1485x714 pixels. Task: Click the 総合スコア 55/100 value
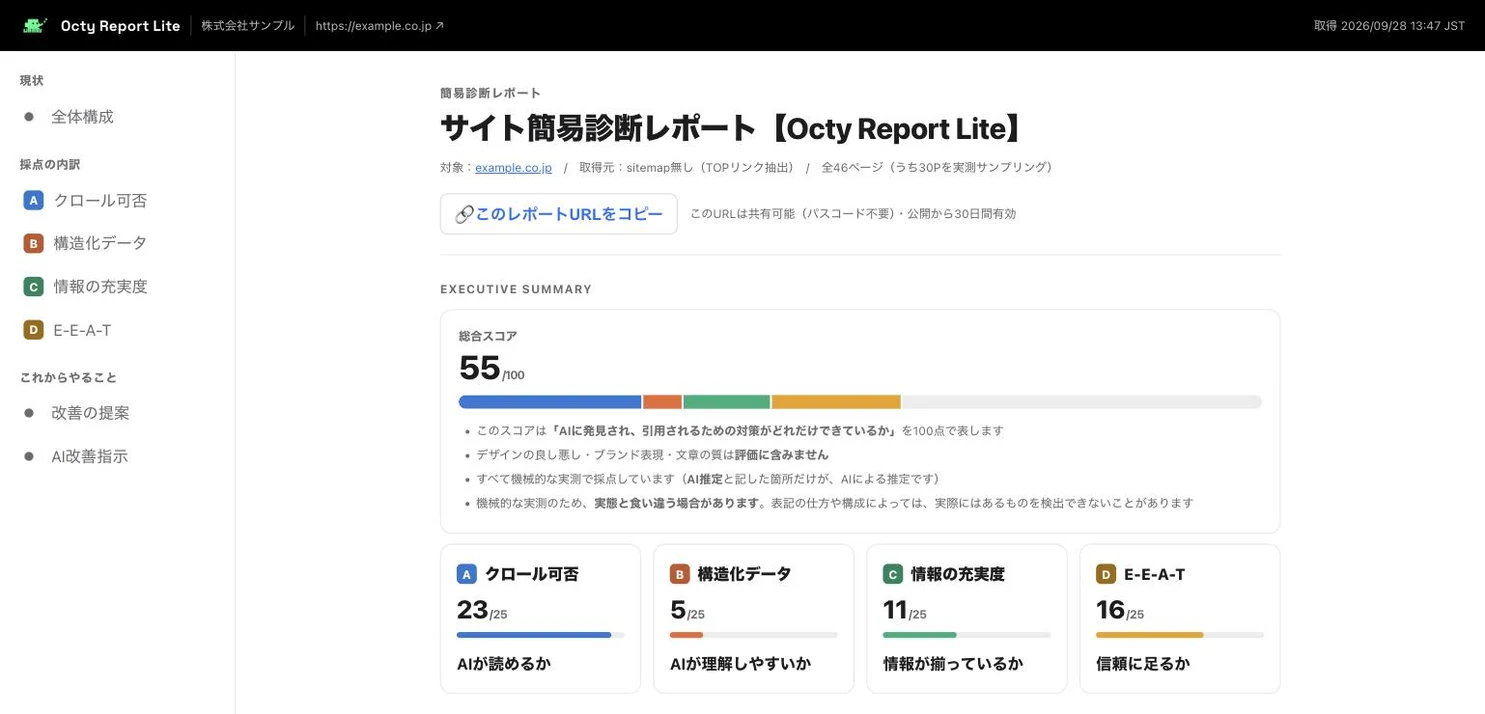[x=492, y=369]
